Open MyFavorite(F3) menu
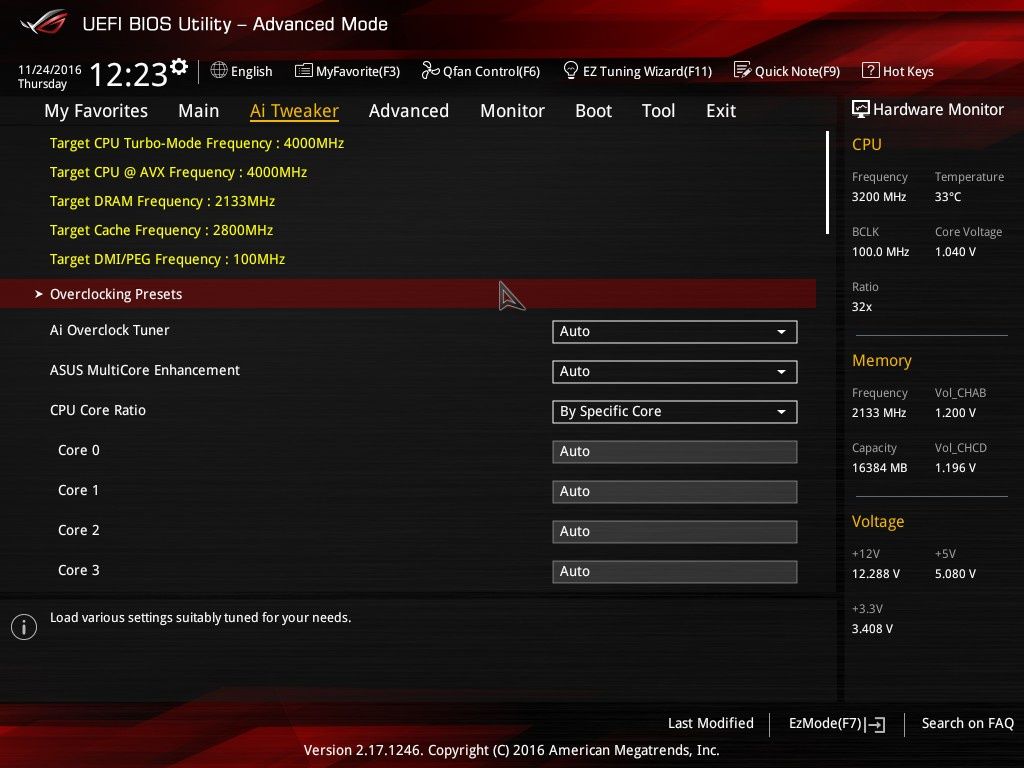This screenshot has width=1024, height=768. click(358, 71)
